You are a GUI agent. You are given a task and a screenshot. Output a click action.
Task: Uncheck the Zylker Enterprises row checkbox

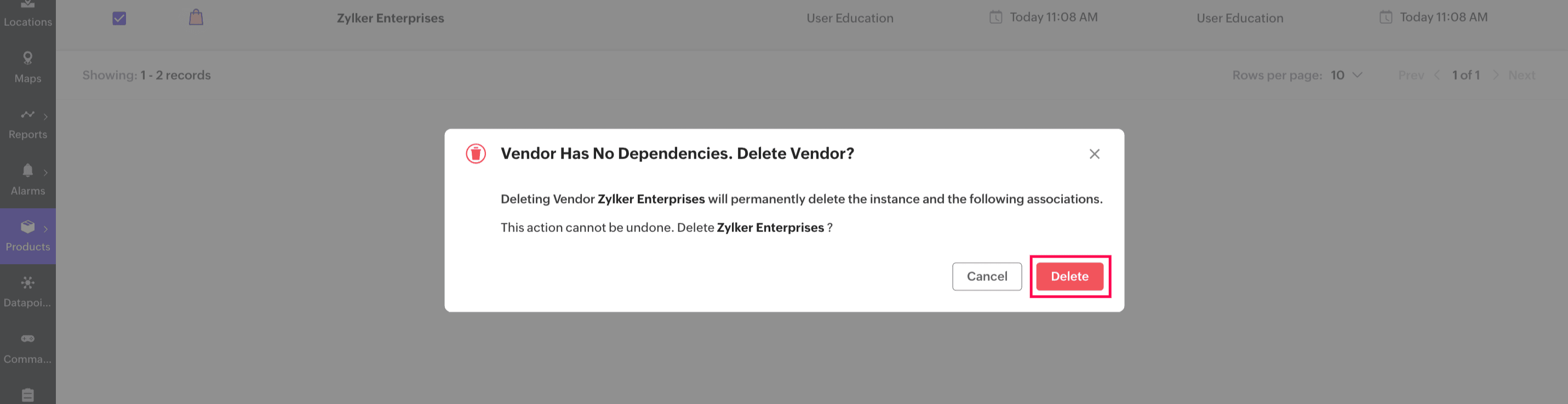pyautogui.click(x=119, y=18)
